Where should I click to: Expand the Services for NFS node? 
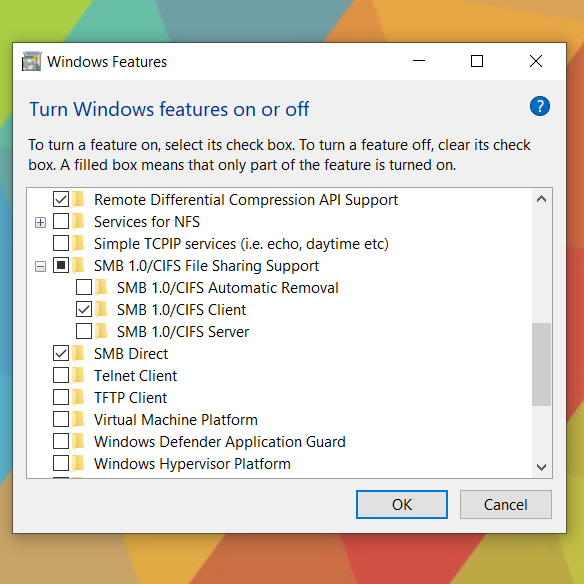pyautogui.click(x=40, y=223)
